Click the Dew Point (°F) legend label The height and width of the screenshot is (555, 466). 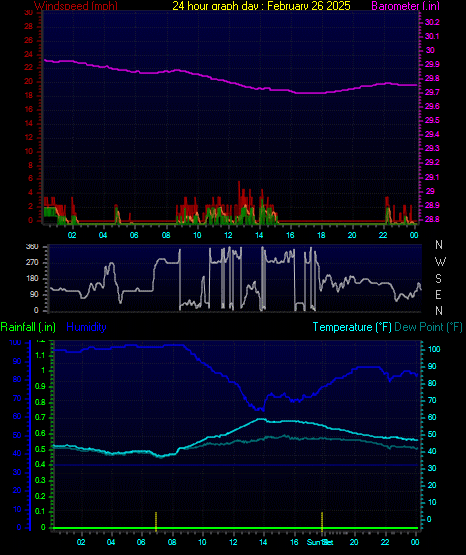[428, 327]
